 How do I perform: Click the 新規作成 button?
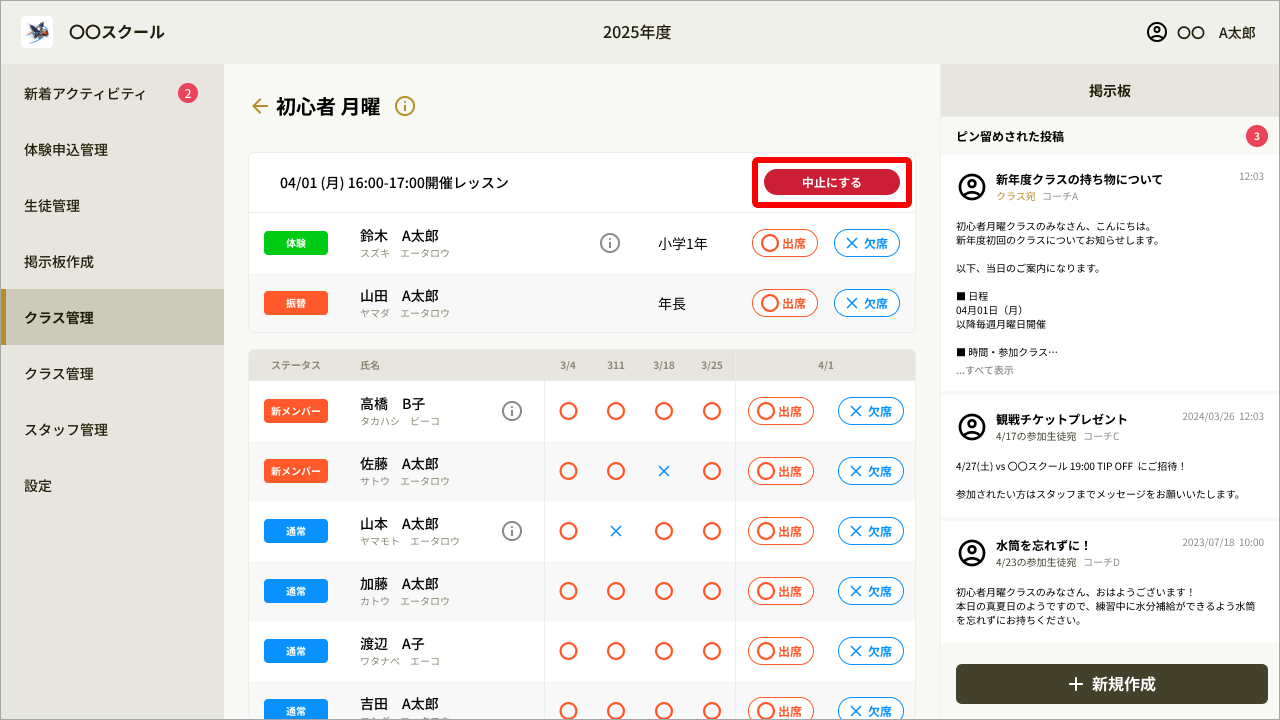tap(1111, 684)
